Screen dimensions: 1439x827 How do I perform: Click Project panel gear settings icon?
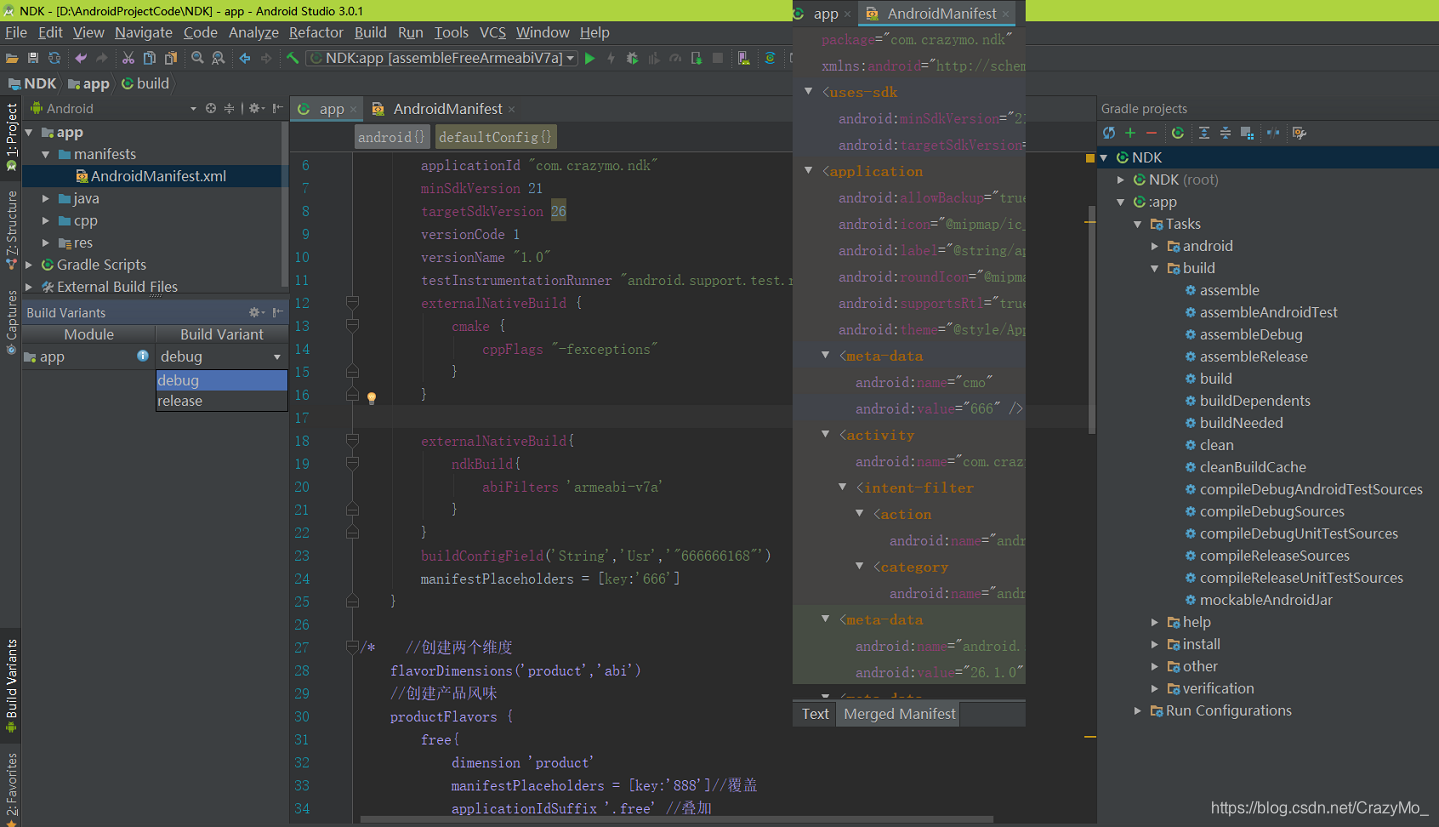[x=254, y=108]
